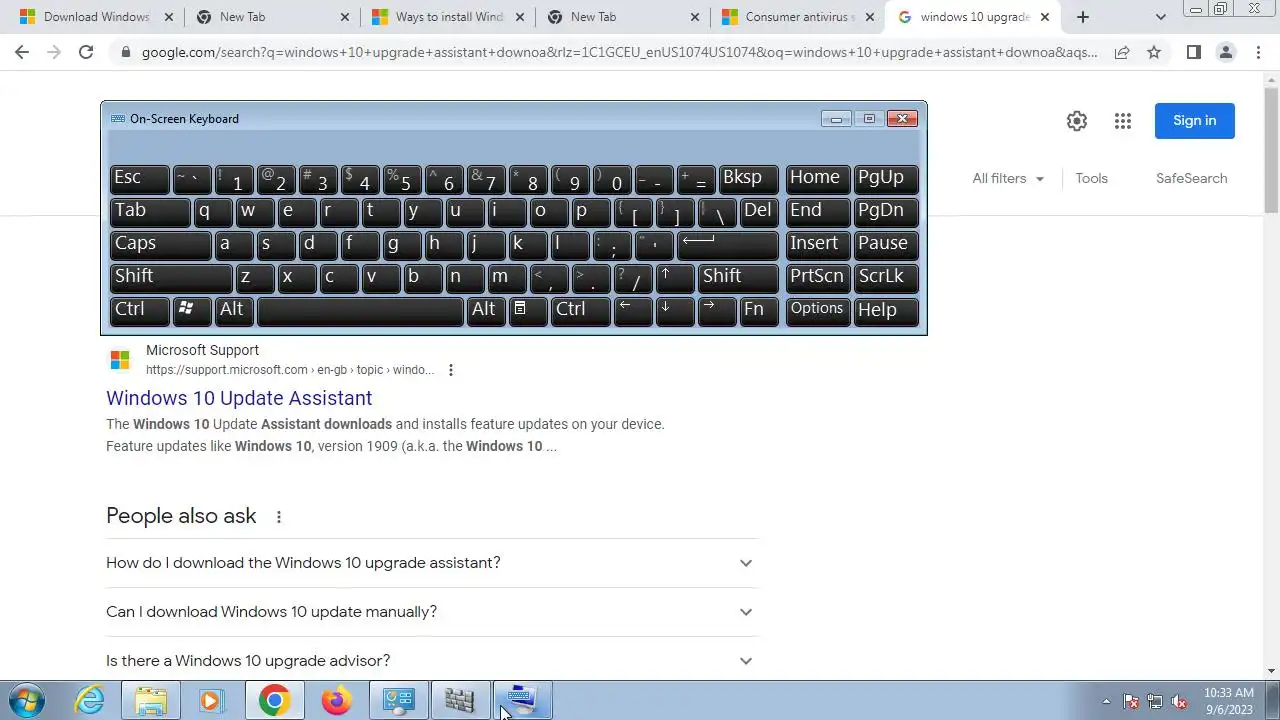Open Windows Start menu orb
This screenshot has height=720, width=1280.
click(x=27, y=700)
